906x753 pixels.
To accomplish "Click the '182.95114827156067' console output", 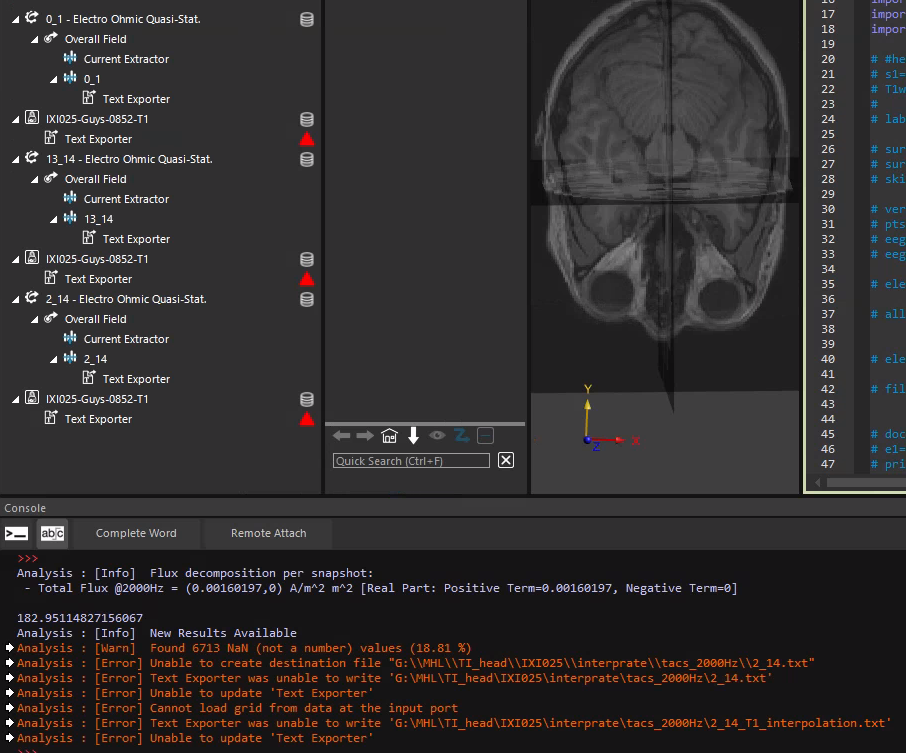I will (80, 618).
